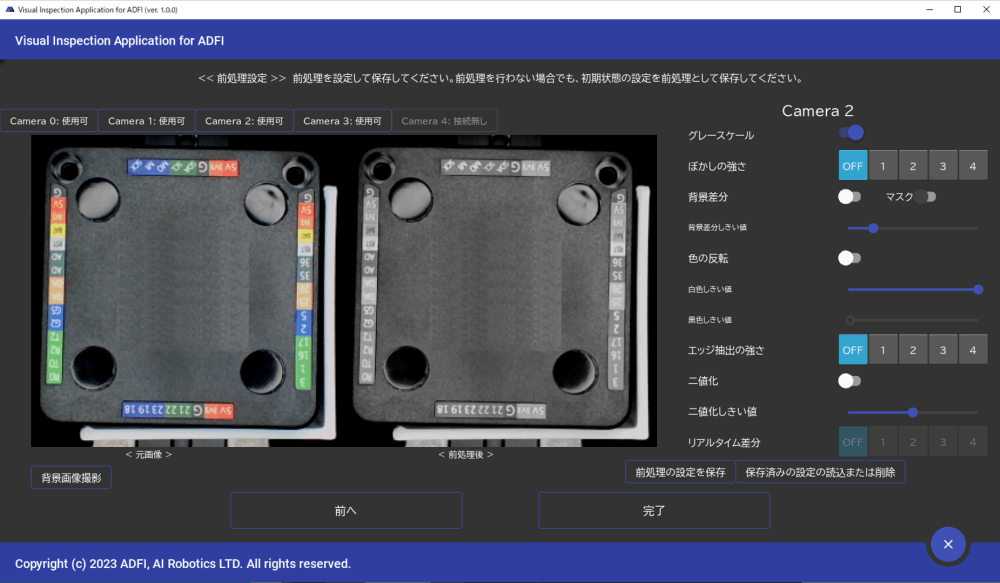This screenshot has width=1000, height=583.
Task: Save settings with 前処理の設定を保存
Action: pyautogui.click(x=680, y=472)
